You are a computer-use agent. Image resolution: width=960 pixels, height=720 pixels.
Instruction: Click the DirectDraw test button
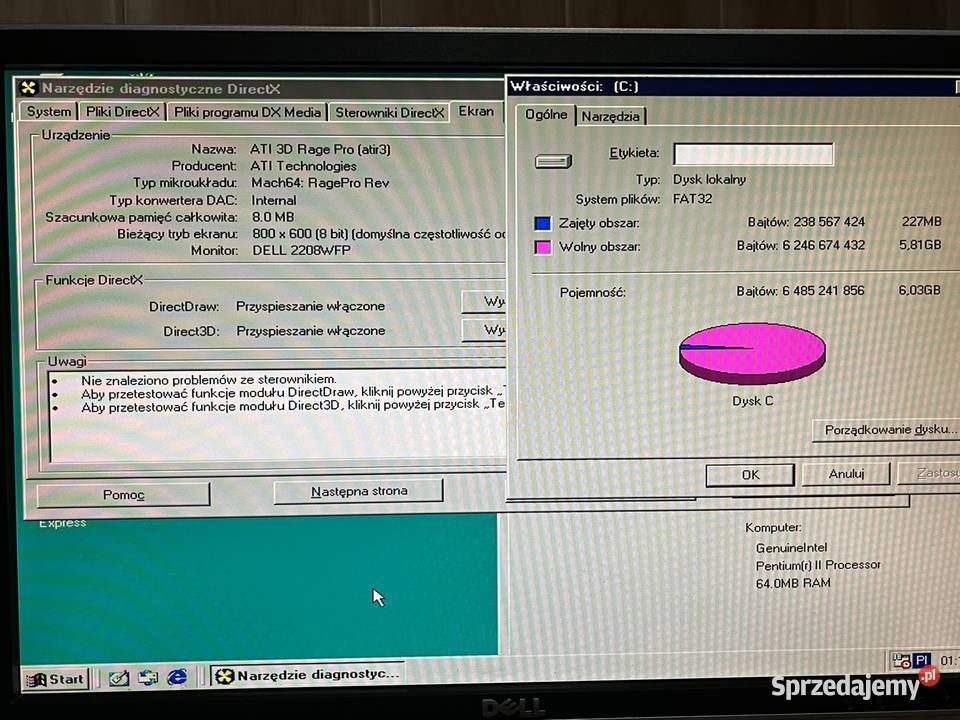485,301
